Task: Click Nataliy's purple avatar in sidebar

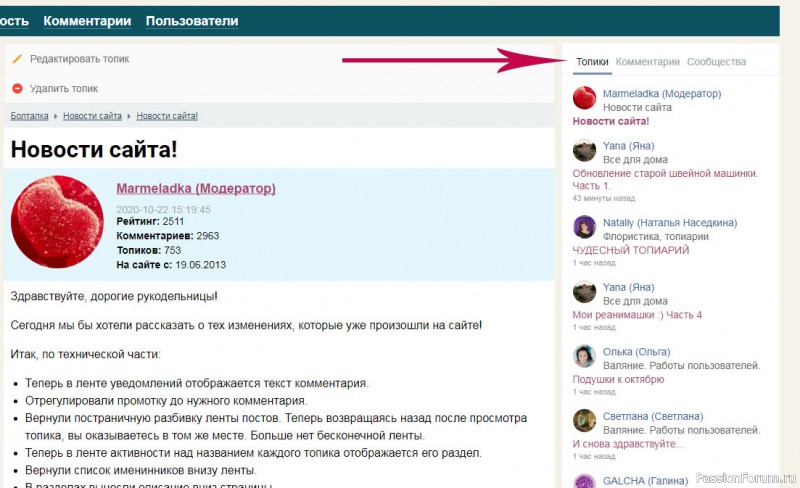Action: click(584, 227)
